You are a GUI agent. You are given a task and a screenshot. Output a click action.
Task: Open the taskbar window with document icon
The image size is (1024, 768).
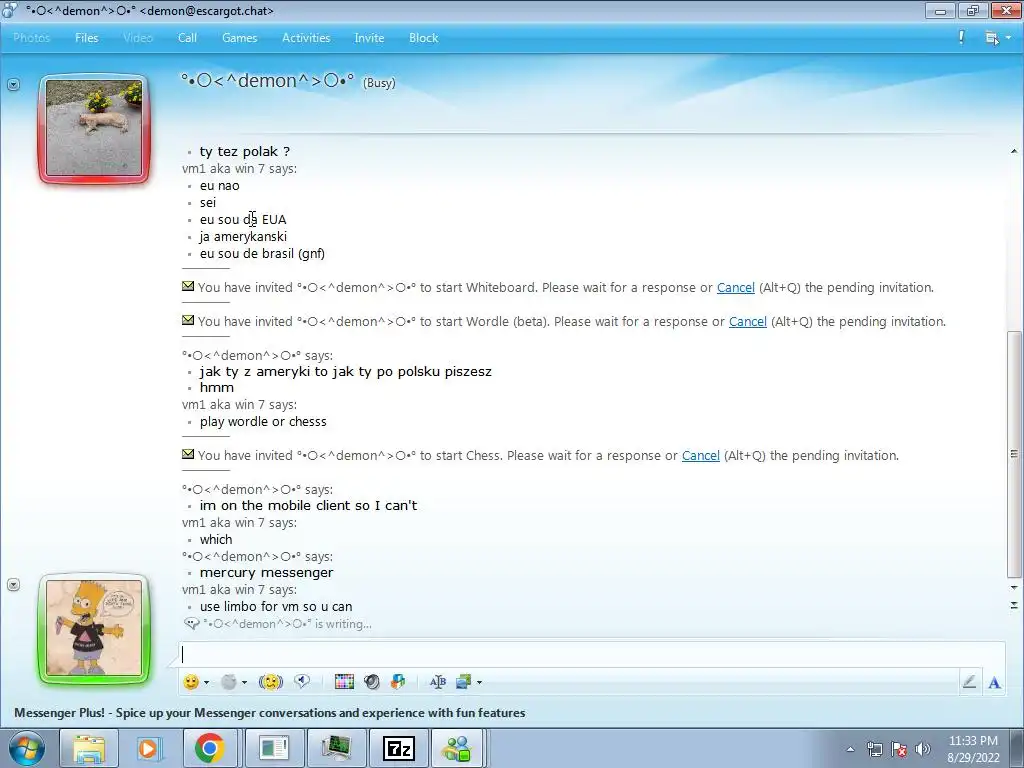coord(273,748)
